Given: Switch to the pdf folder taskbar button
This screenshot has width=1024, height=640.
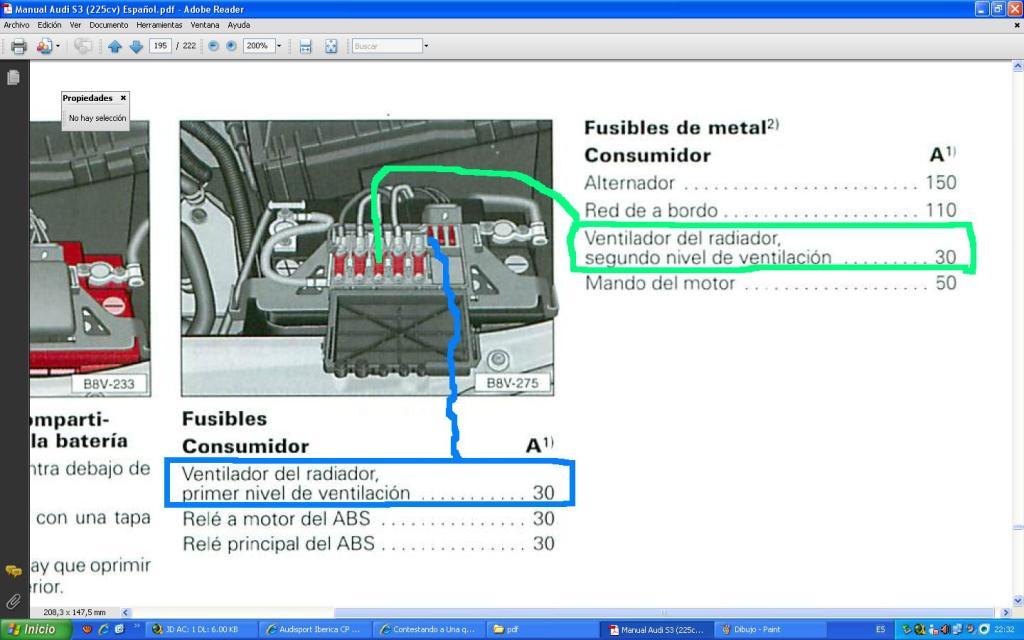Looking at the screenshot, I should point(544,630).
